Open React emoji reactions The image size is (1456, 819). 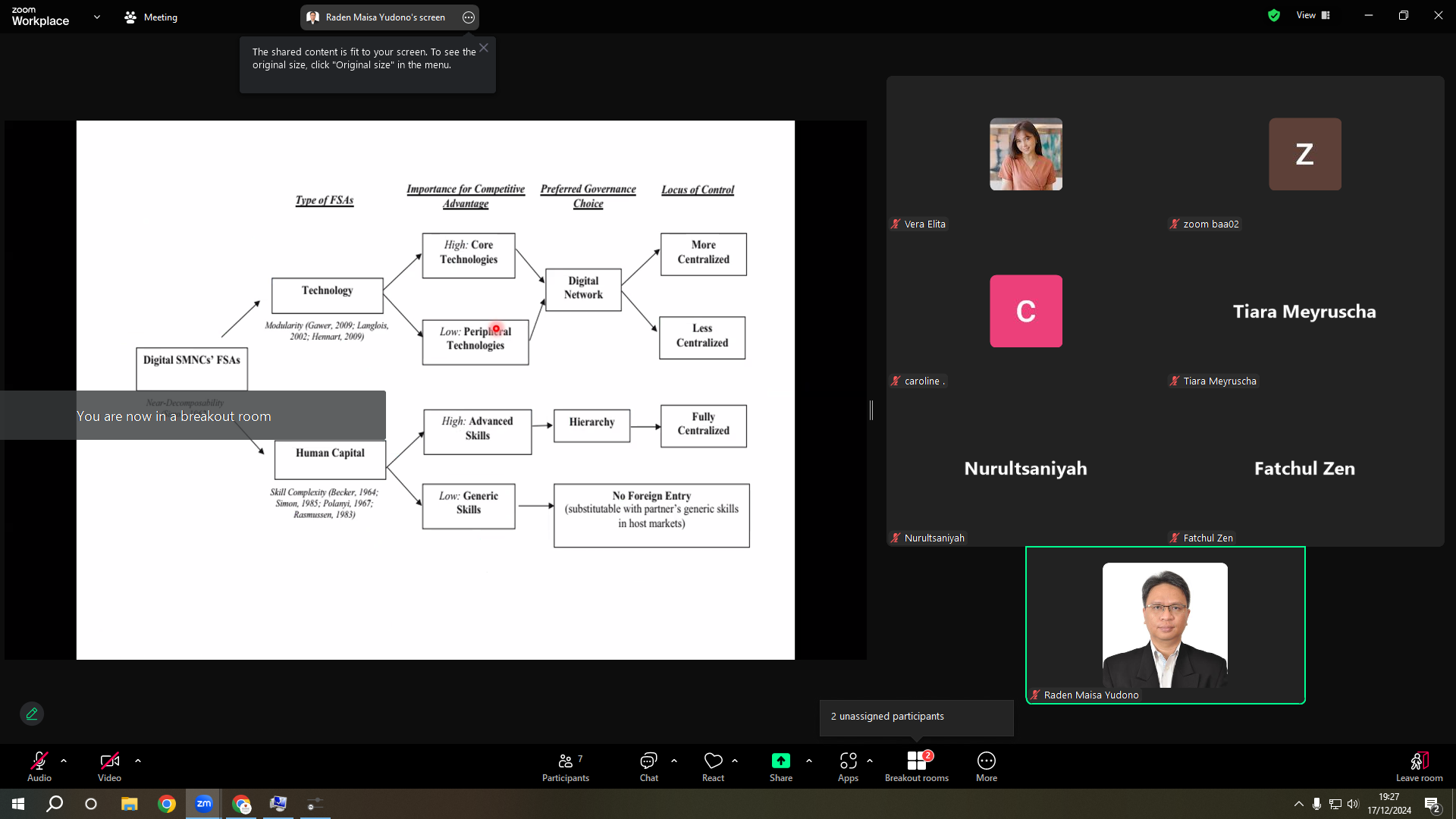tap(713, 766)
